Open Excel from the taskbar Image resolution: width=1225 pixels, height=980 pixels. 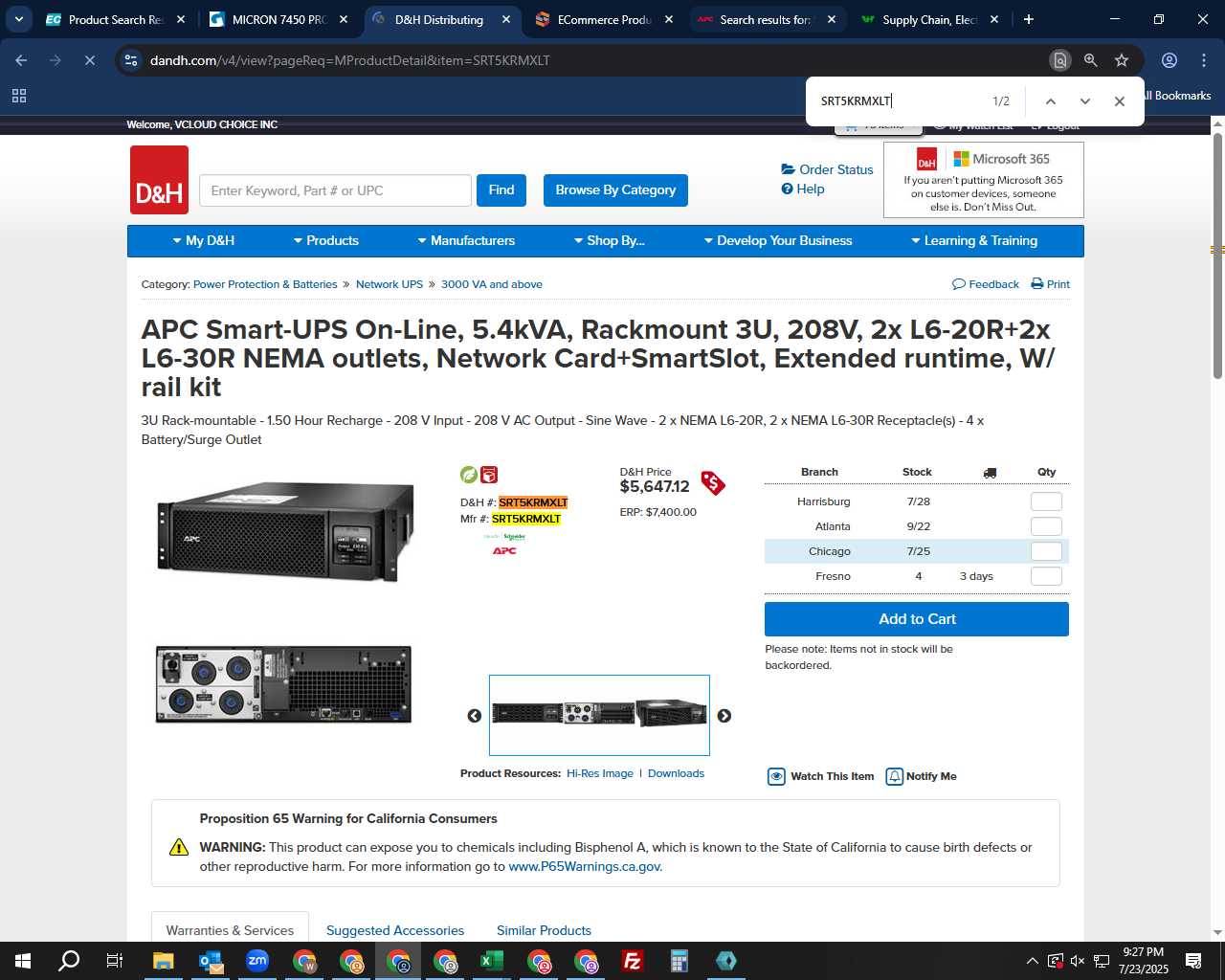coord(492,961)
